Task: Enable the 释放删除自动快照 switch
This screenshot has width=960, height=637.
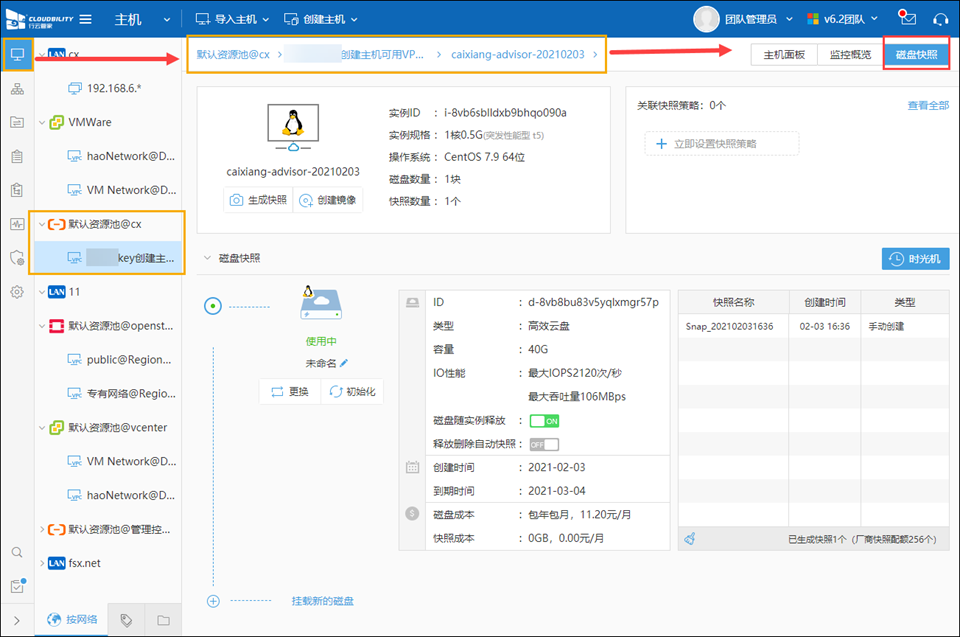Action: (x=544, y=444)
